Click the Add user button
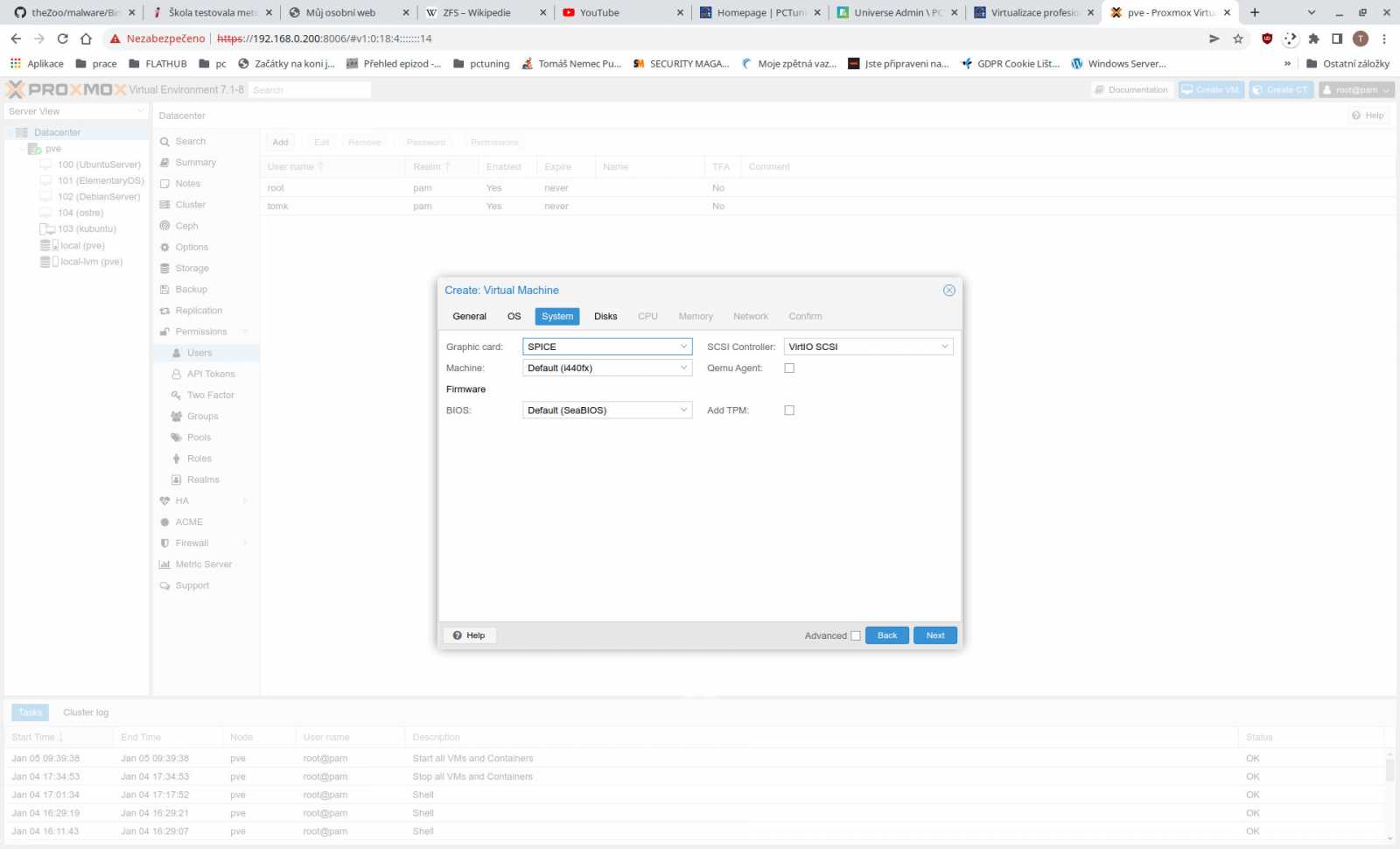This screenshot has width=1400, height=849. click(x=280, y=142)
